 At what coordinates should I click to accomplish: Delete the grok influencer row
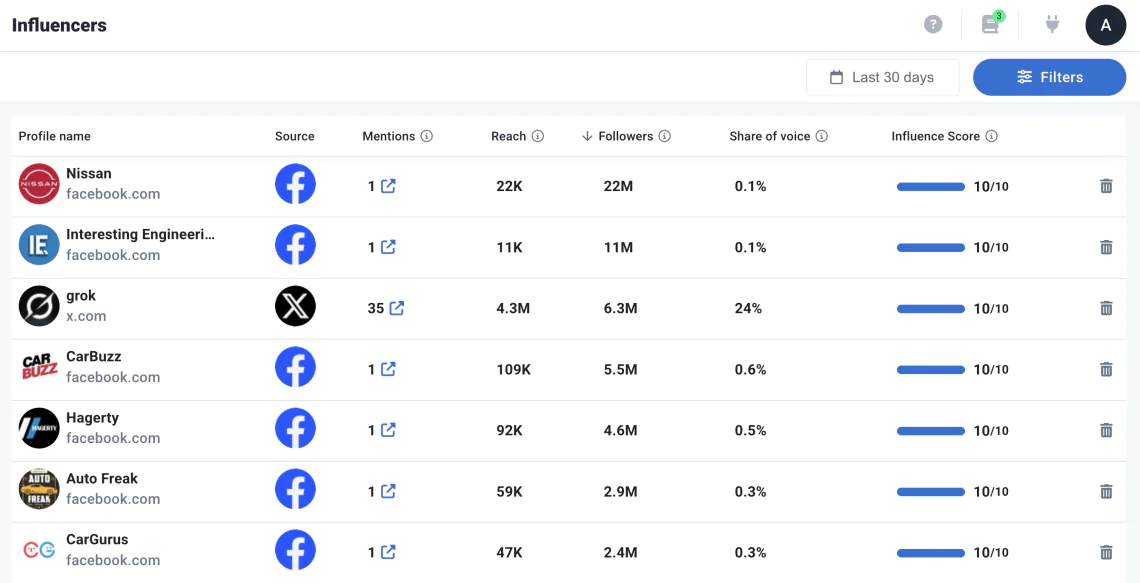(1106, 308)
